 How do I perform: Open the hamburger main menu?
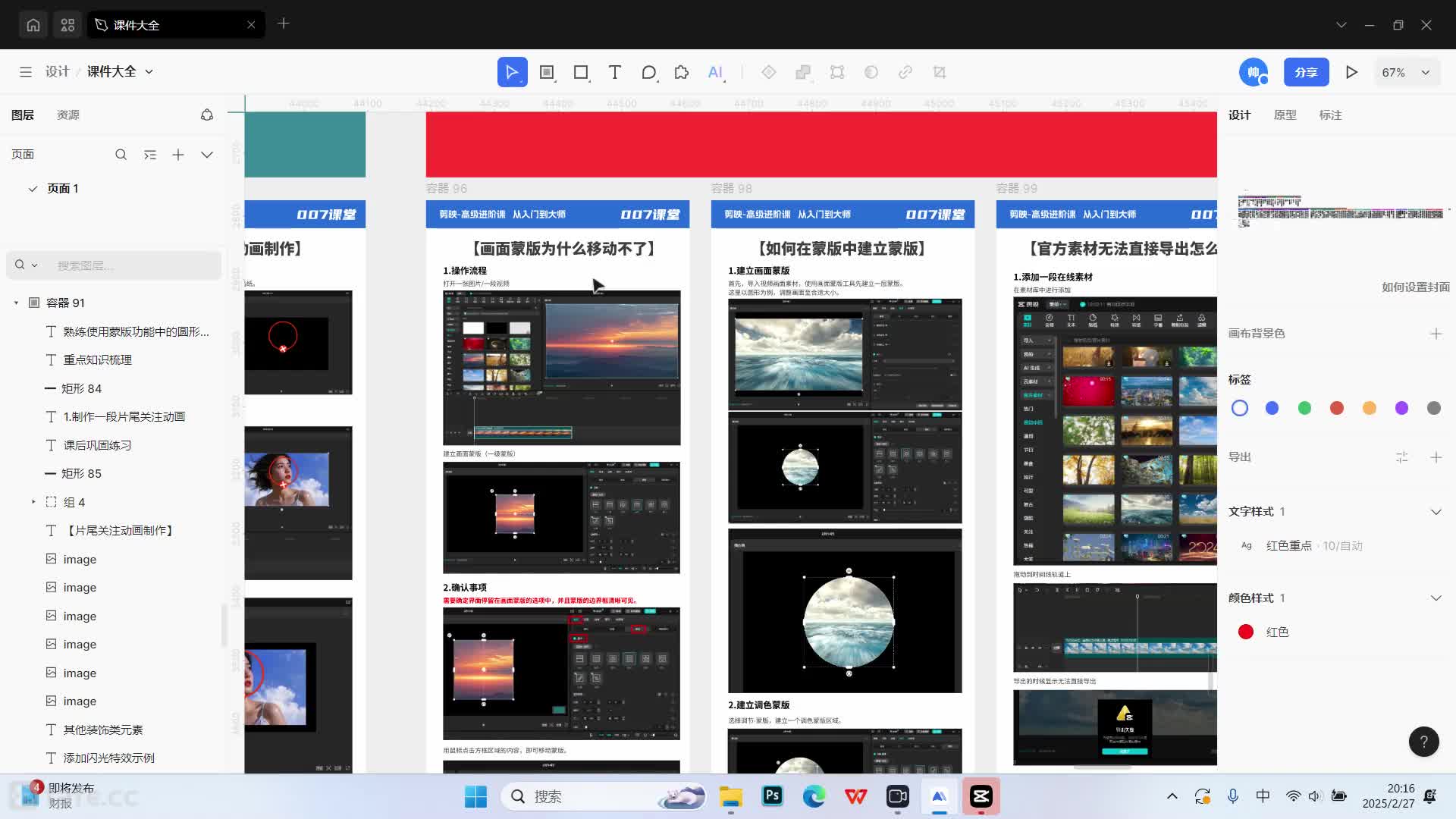tap(26, 72)
